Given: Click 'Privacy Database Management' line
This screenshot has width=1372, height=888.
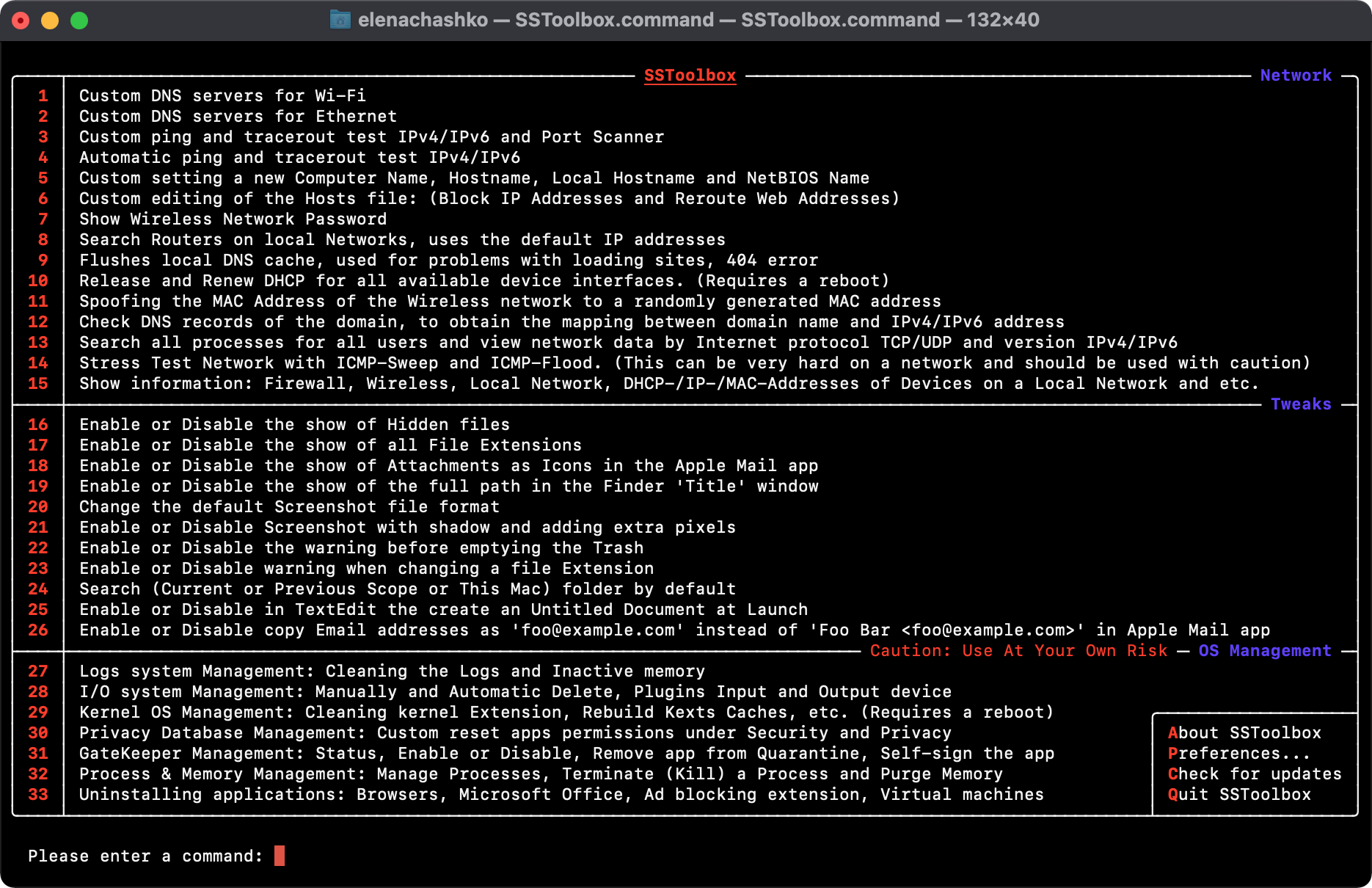Looking at the screenshot, I should 515,733.
